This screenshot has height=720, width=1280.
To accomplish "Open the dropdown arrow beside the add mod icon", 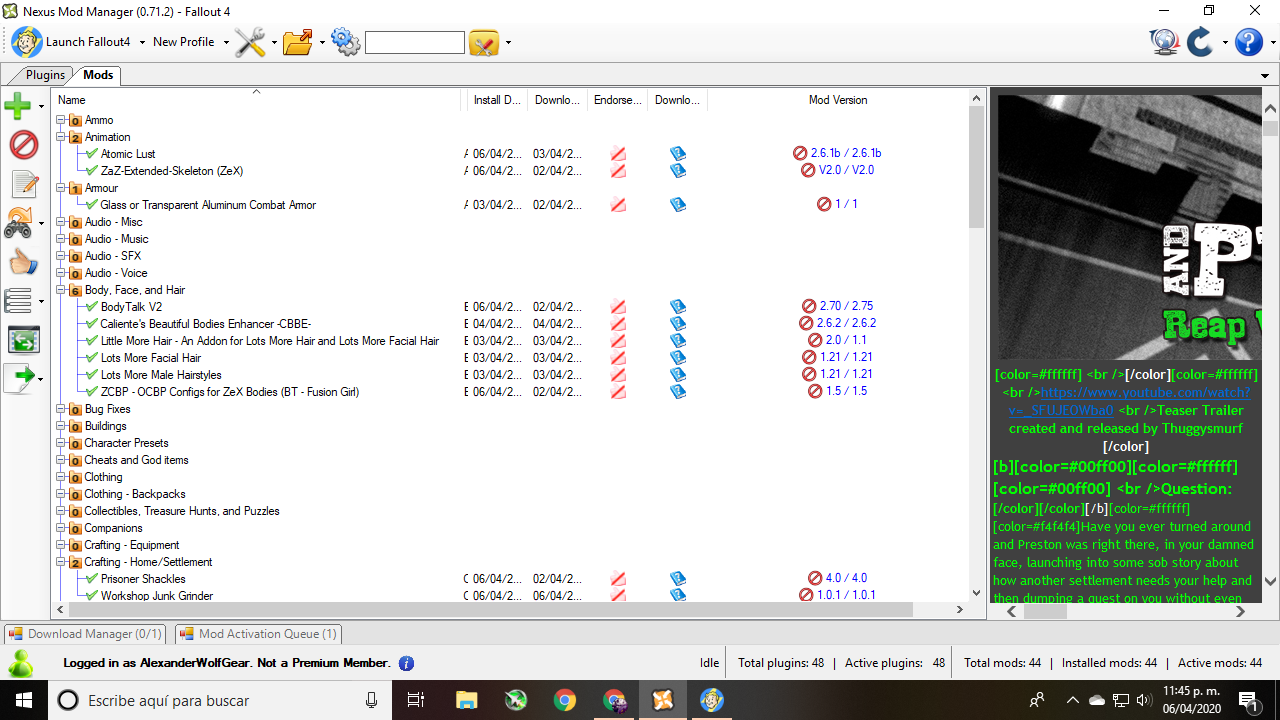I will coord(41,106).
